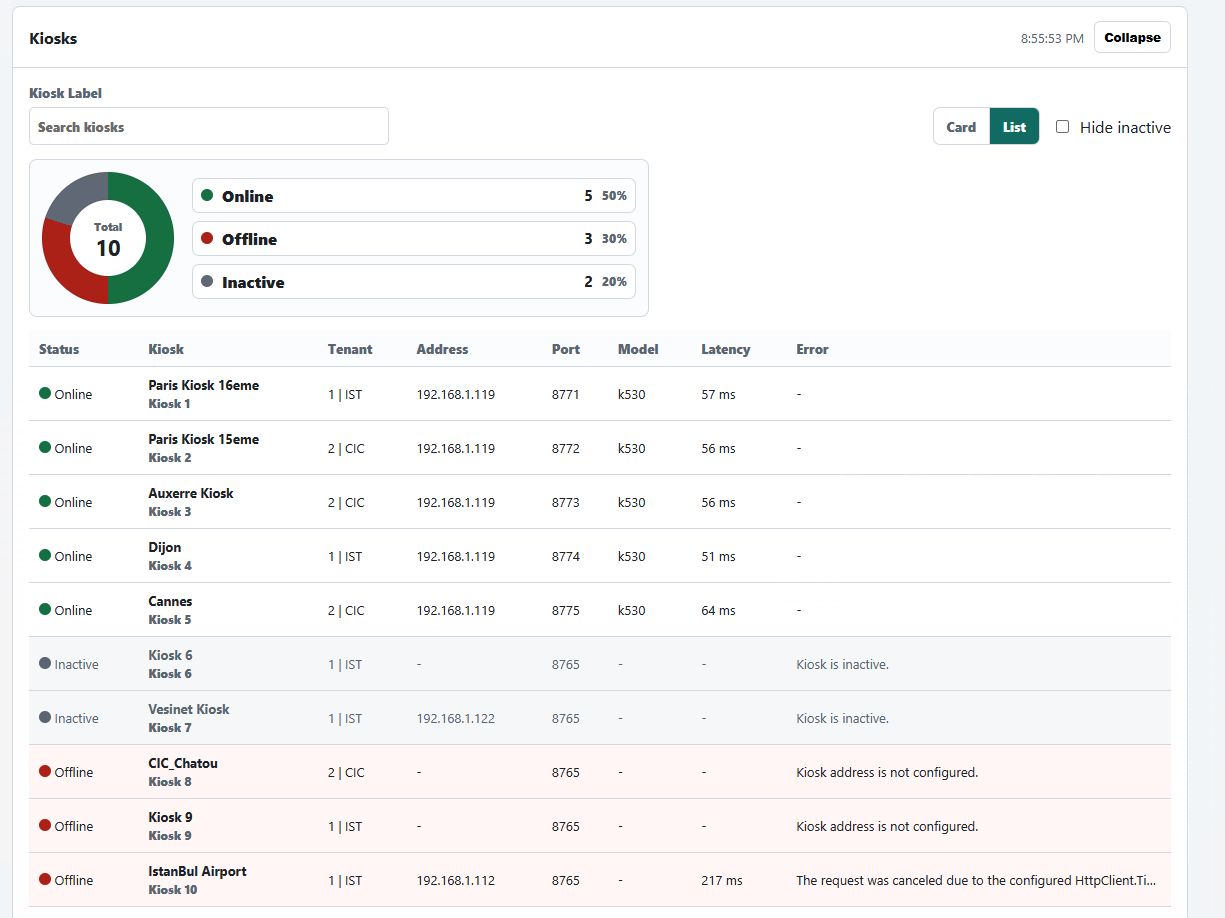Viewport: 1225px width, 918px height.
Task: Click the Tenant column header
Action: pos(350,349)
